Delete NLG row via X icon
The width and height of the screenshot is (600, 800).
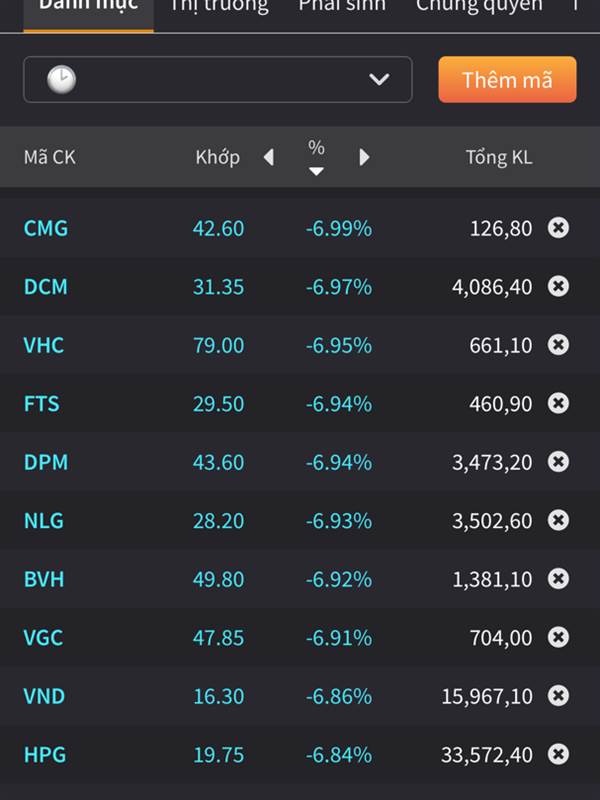tap(558, 520)
